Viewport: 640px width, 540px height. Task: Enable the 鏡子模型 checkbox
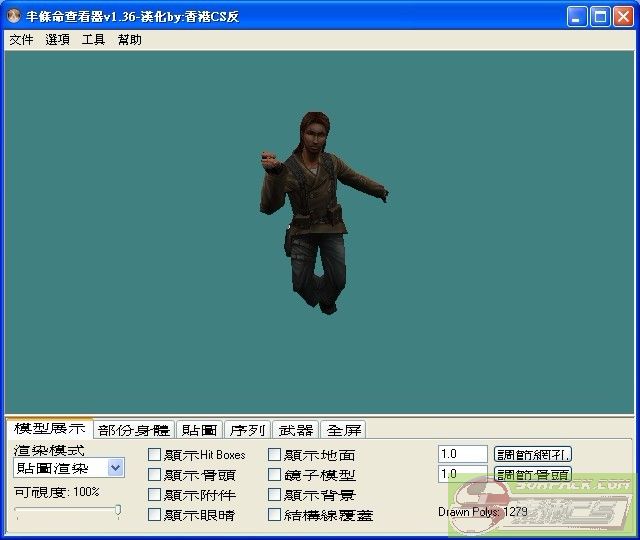[x=275, y=475]
